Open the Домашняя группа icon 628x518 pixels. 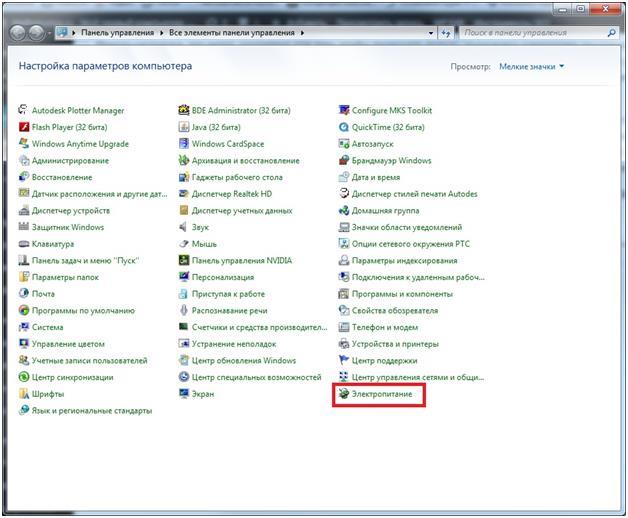point(344,210)
